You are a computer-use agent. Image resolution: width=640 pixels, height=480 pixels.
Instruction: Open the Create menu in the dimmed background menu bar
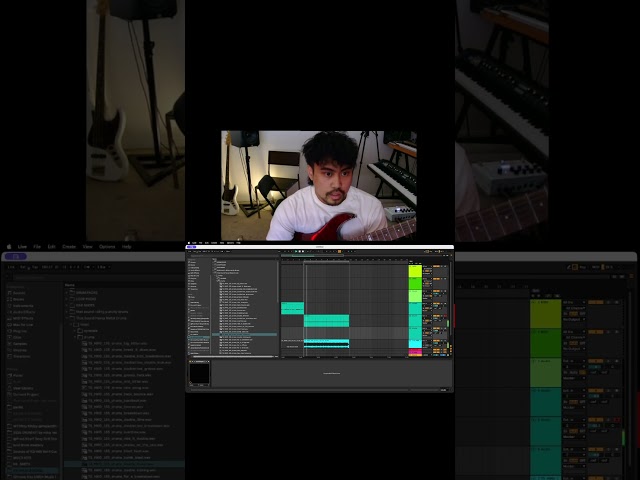coord(69,247)
